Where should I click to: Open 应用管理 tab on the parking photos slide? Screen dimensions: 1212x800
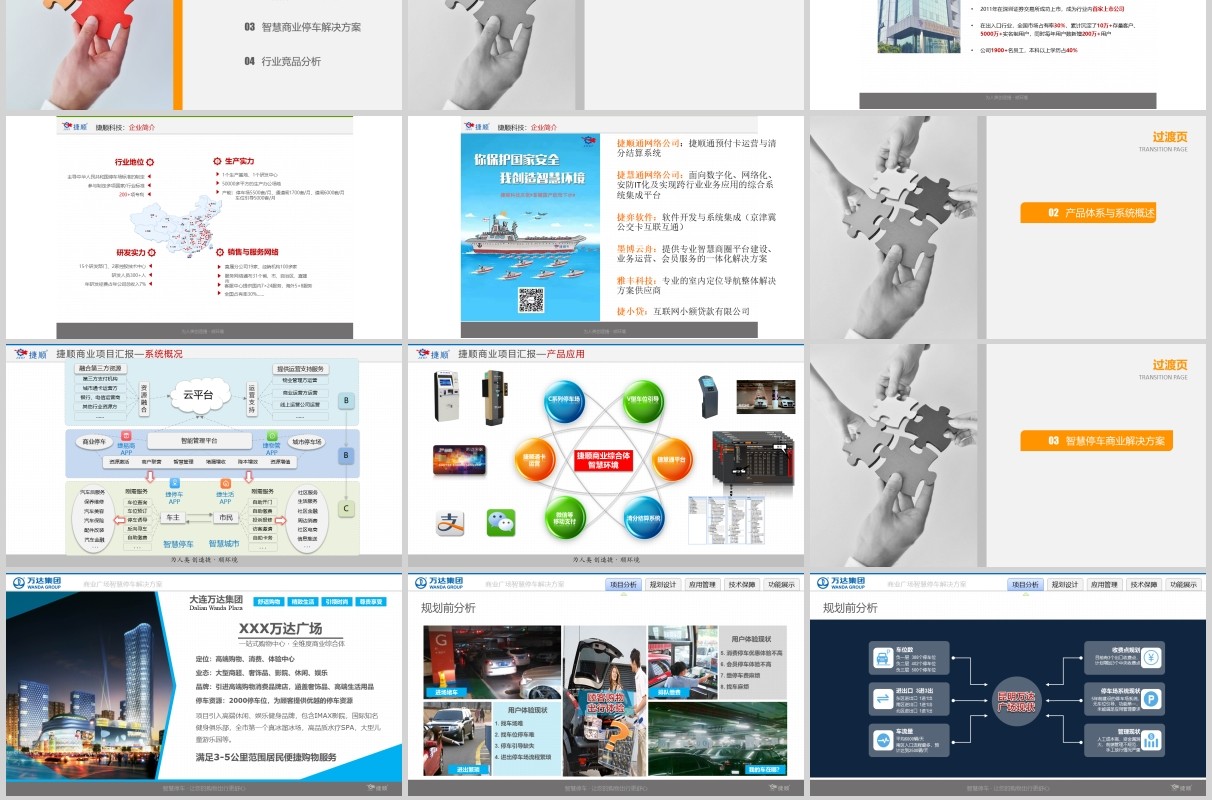(703, 585)
